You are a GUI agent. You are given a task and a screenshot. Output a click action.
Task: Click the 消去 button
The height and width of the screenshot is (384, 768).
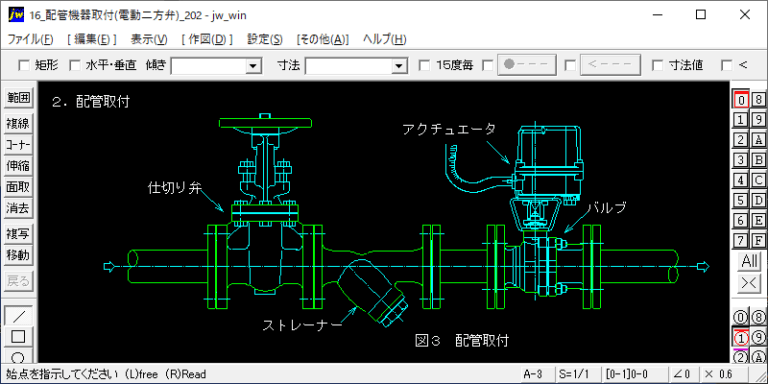tap(19, 208)
